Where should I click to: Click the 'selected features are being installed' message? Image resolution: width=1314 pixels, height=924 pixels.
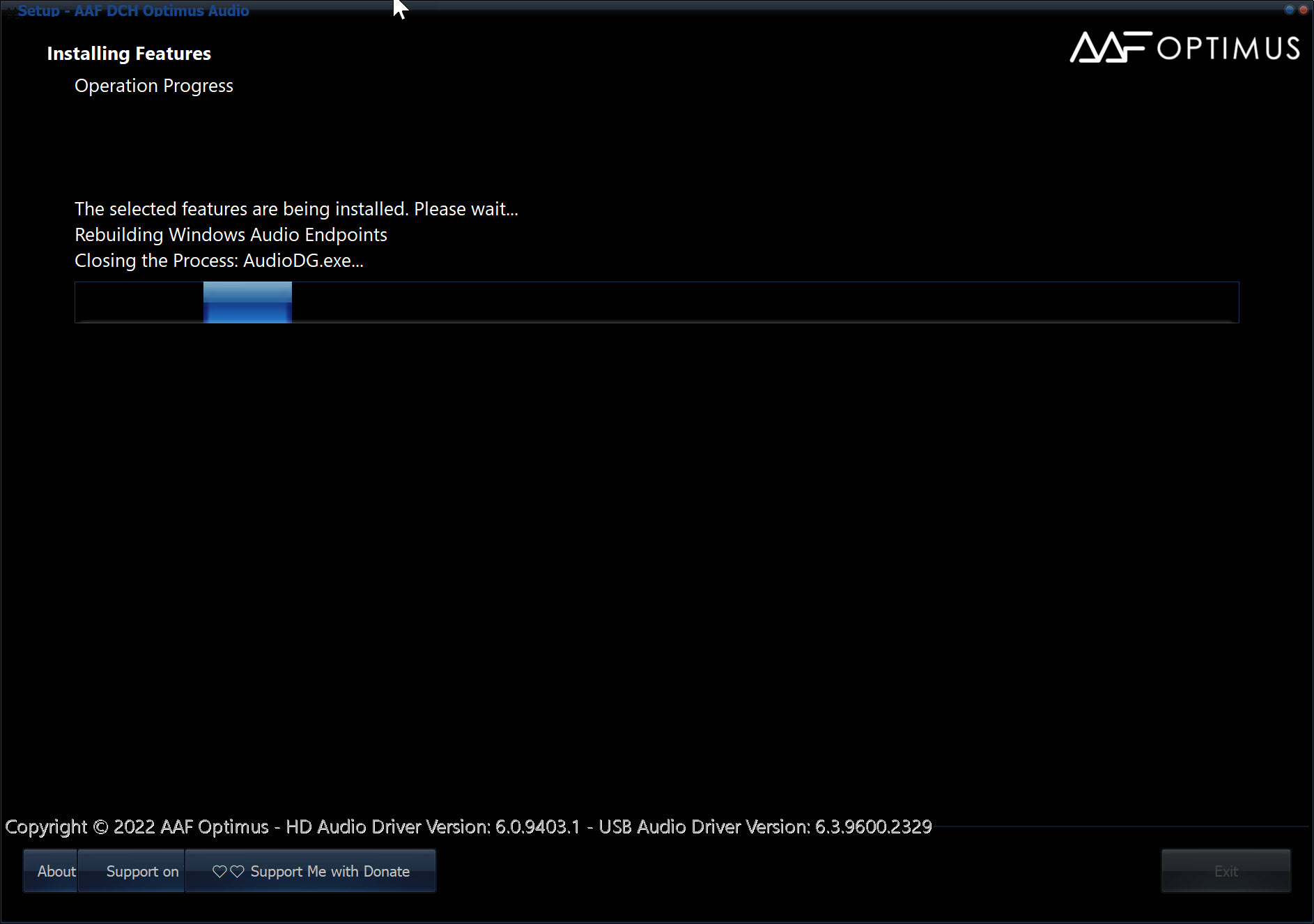pos(296,209)
